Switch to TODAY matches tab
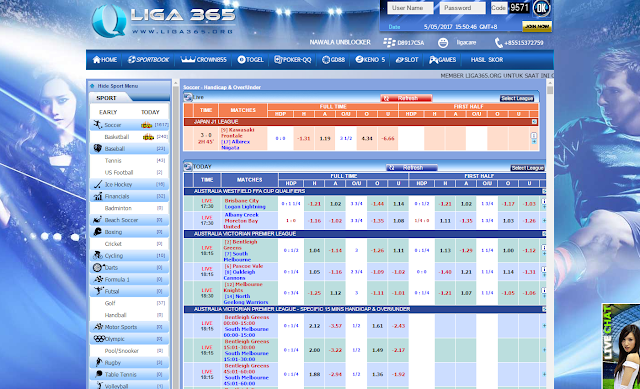 point(150,112)
